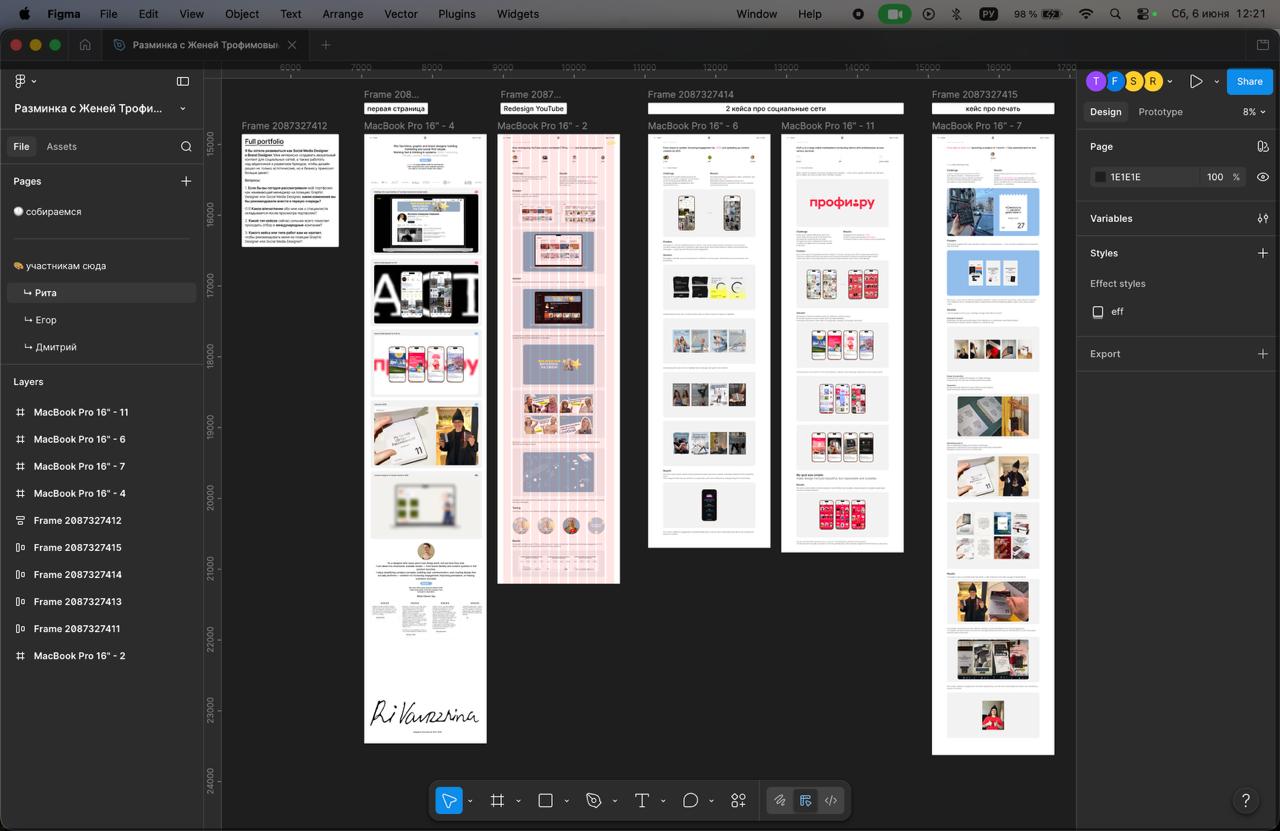Expand the Comment tool options chevron
This screenshot has width=1280, height=831.
711,800
